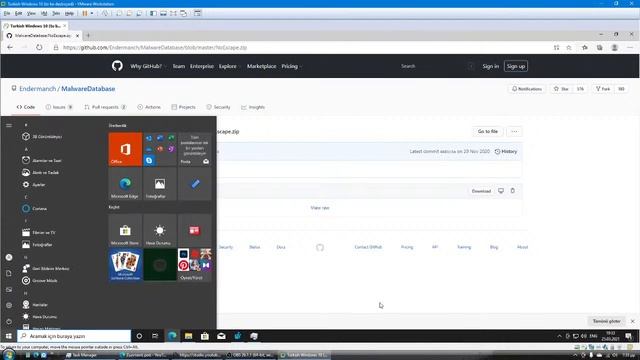Open the blue pencil tile in Start menu
The image size is (640, 360).
coord(195,184)
